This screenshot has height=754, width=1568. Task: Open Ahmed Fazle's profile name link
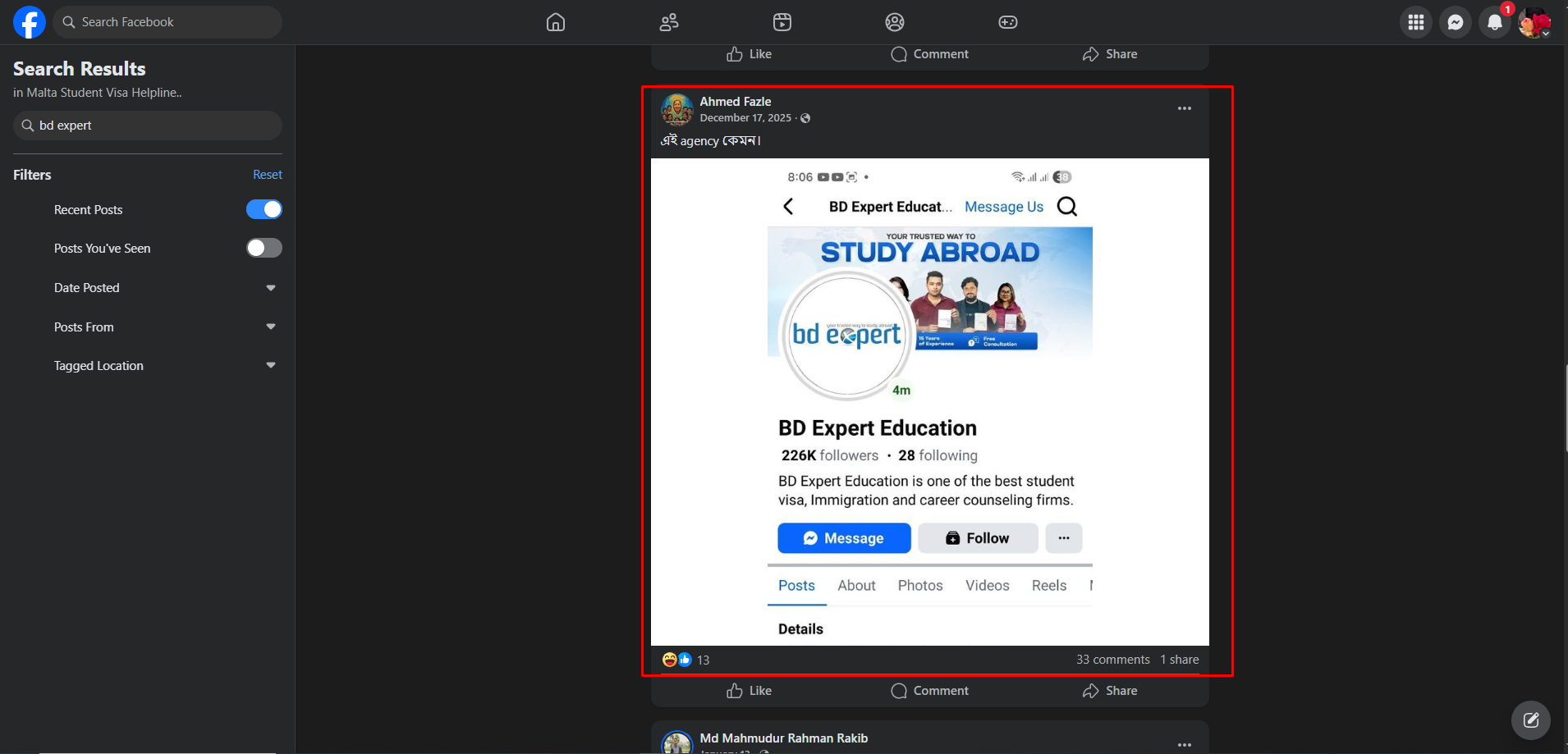coord(736,102)
